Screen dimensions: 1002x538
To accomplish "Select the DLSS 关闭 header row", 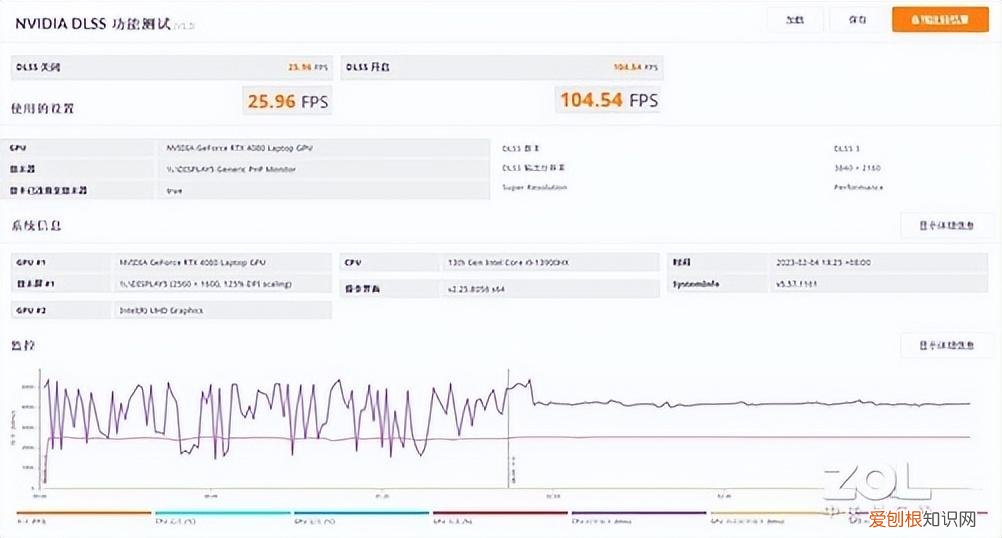I will (171, 68).
